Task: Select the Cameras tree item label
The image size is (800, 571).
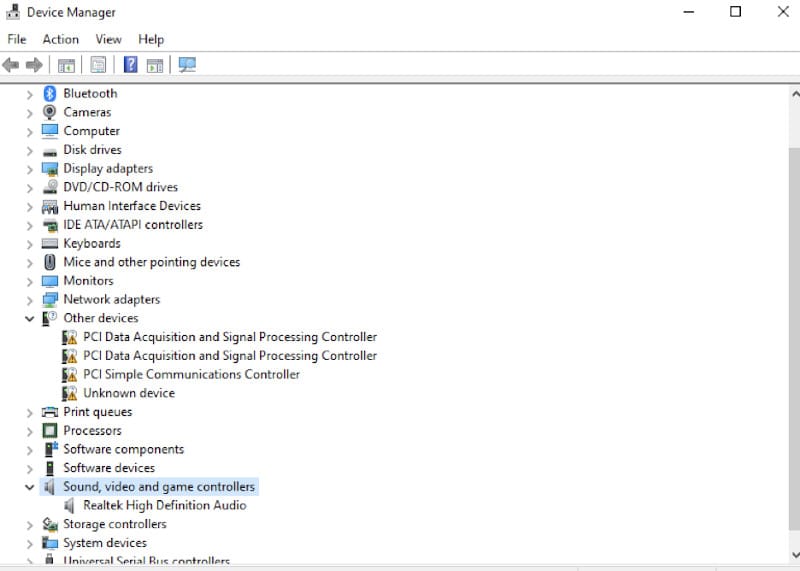Action: coord(87,112)
